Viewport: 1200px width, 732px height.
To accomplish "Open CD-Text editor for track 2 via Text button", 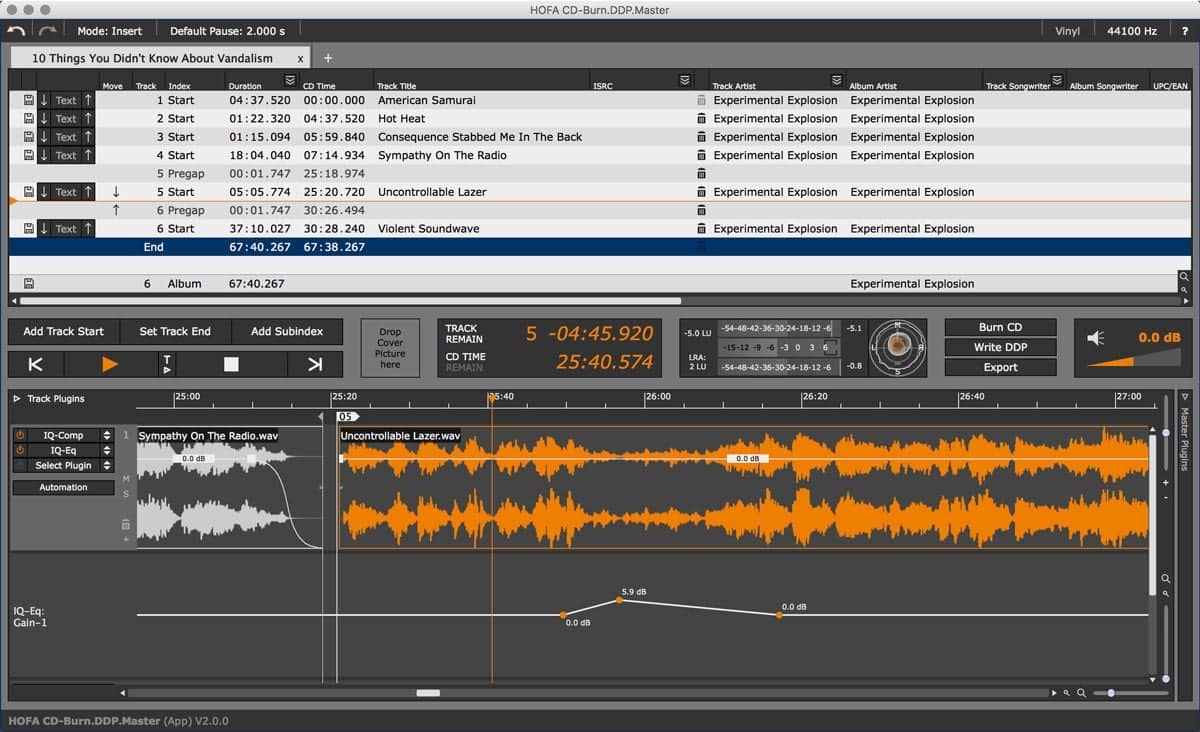I will coord(66,118).
